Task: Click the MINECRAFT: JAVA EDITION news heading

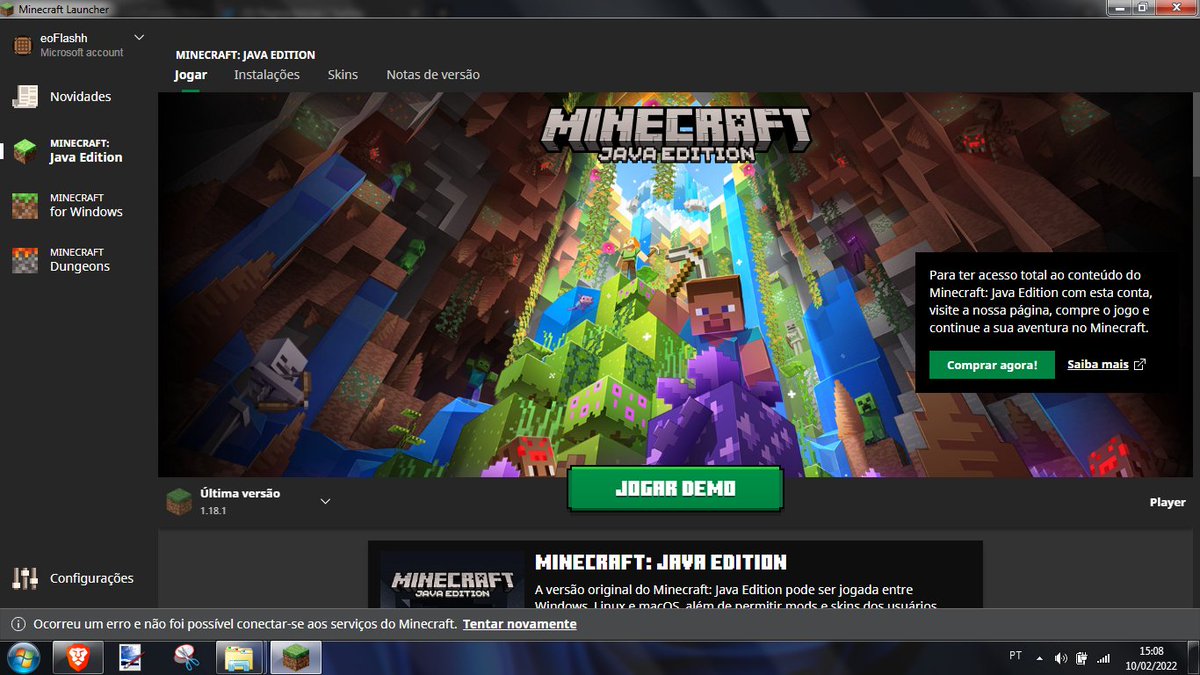Action: point(661,562)
